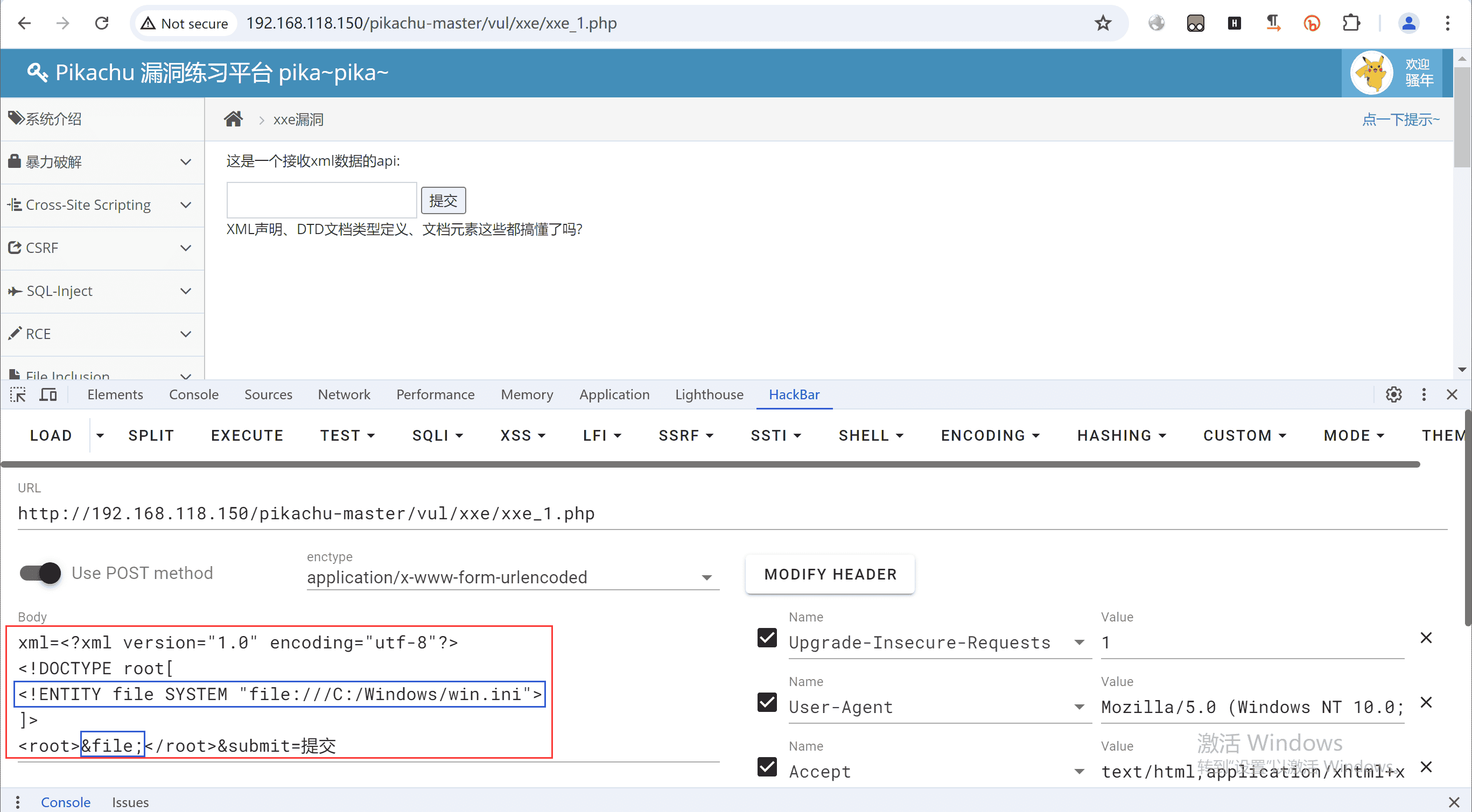This screenshot has width=1472, height=812.
Task: Click the XML input field on page
Action: click(321, 200)
